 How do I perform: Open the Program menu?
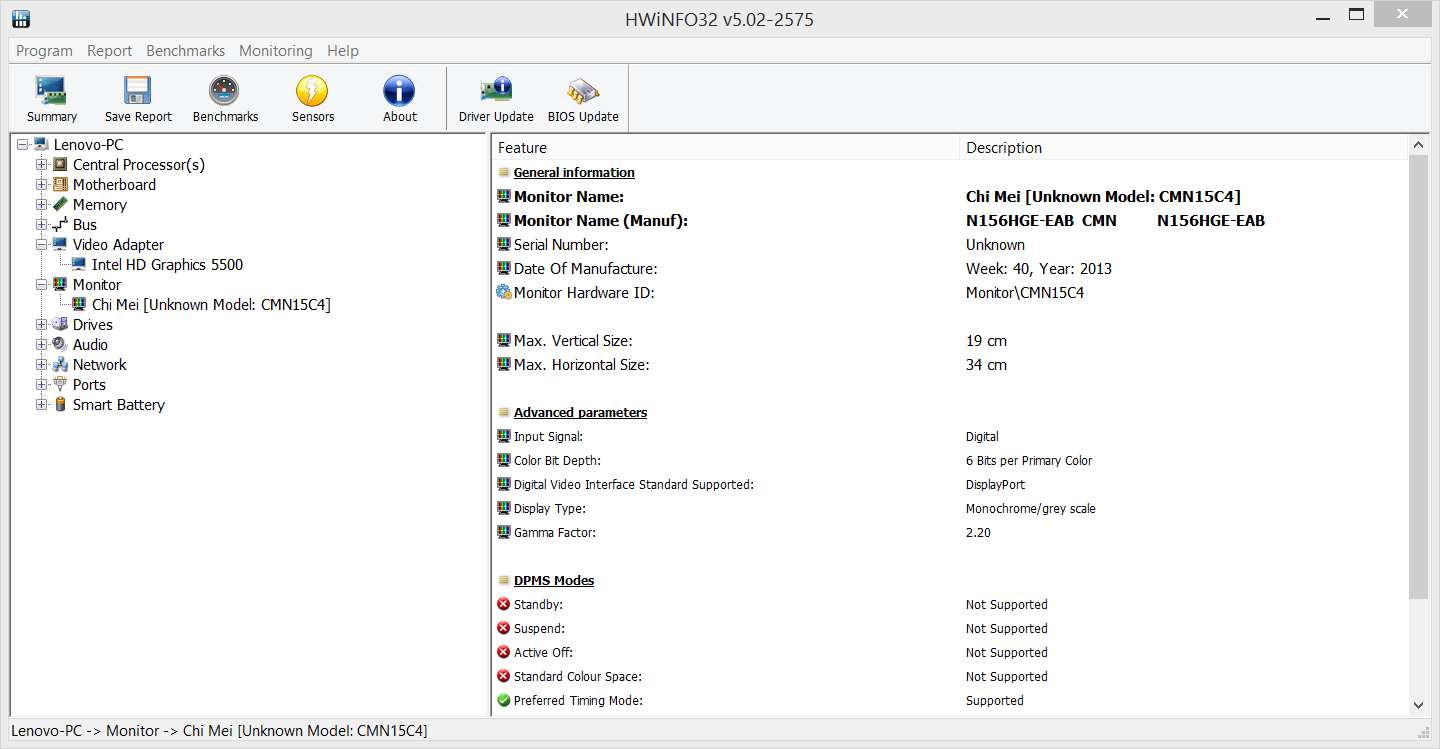point(44,51)
